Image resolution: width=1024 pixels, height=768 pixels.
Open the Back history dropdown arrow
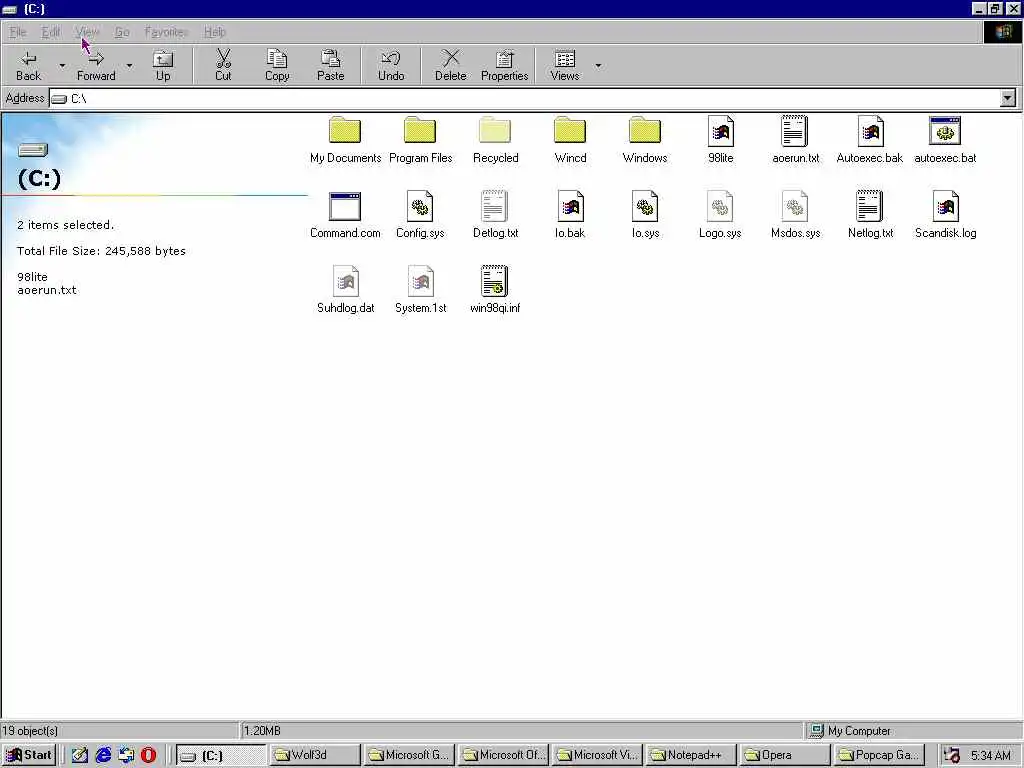click(62, 65)
